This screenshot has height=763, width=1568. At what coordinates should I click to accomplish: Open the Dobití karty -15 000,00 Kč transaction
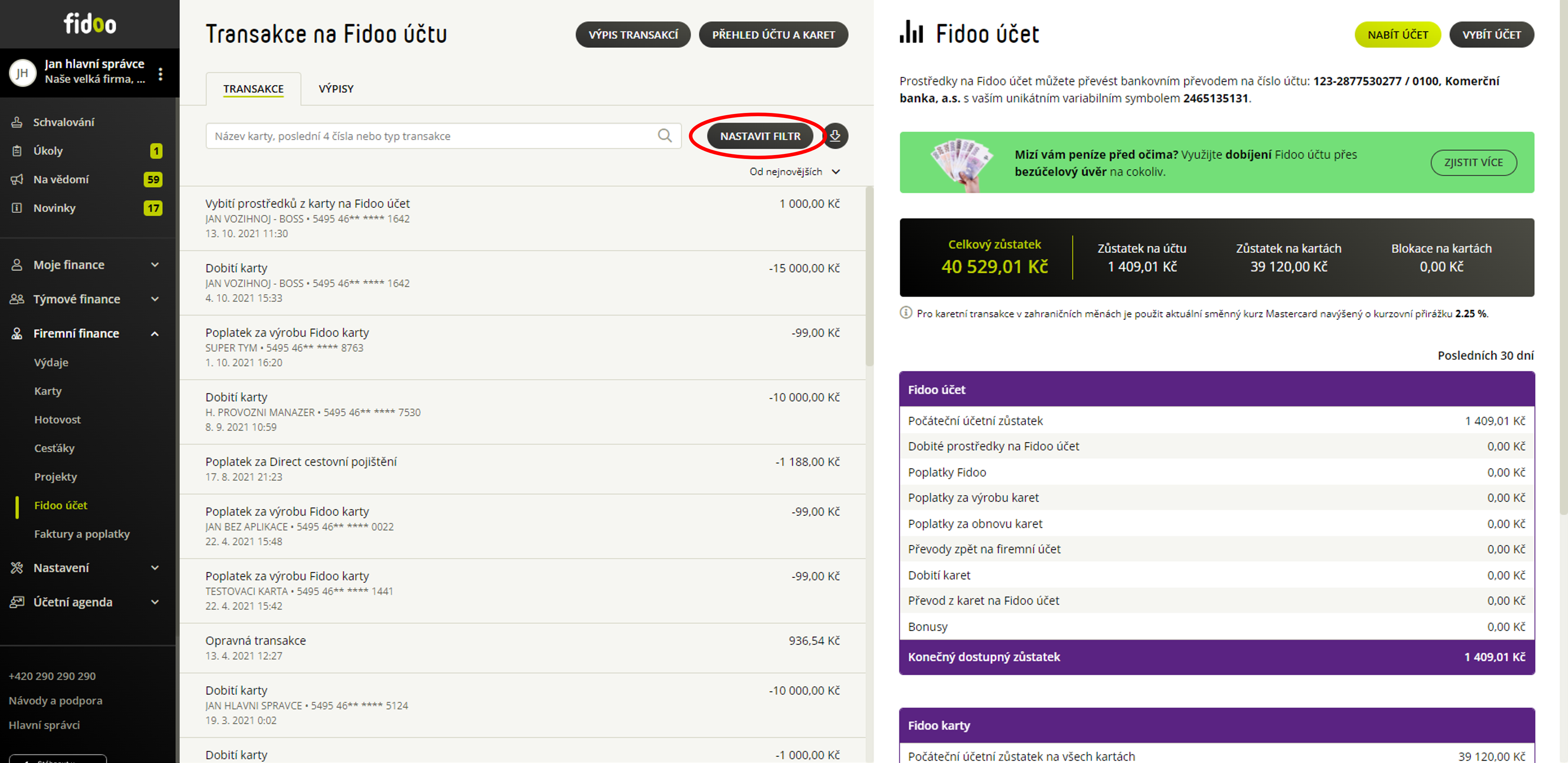point(523,283)
